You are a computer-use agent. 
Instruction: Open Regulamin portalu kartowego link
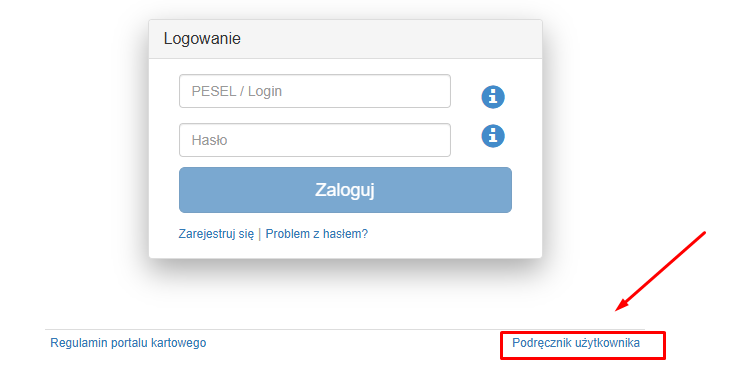click(128, 343)
